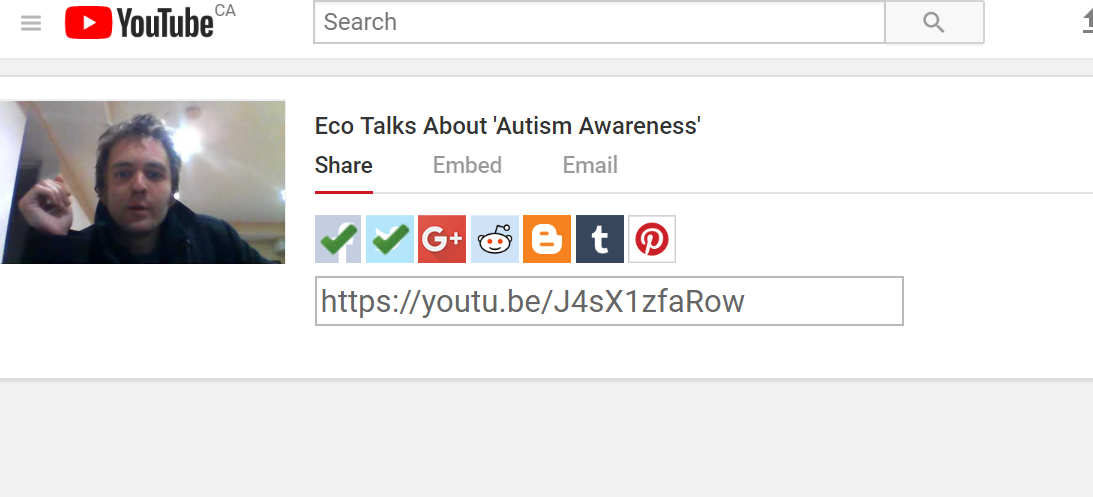
Task: Share the video on Google+
Action: (442, 239)
